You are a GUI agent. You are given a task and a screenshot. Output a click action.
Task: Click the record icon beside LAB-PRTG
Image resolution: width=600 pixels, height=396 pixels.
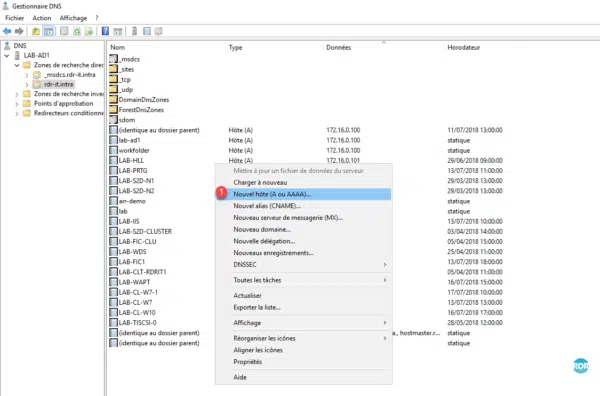click(x=113, y=171)
